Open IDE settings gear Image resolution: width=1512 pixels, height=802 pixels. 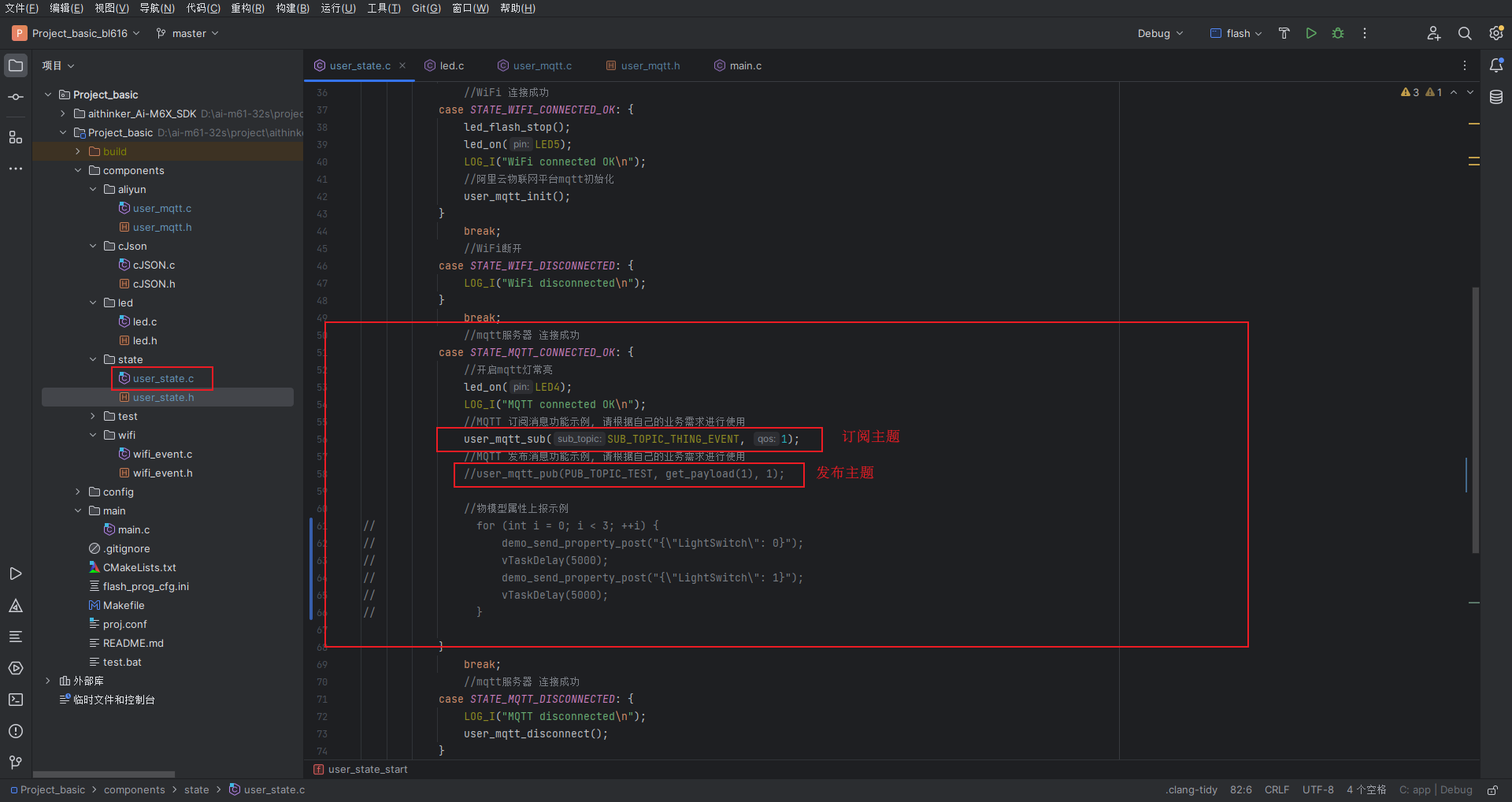(x=1496, y=33)
